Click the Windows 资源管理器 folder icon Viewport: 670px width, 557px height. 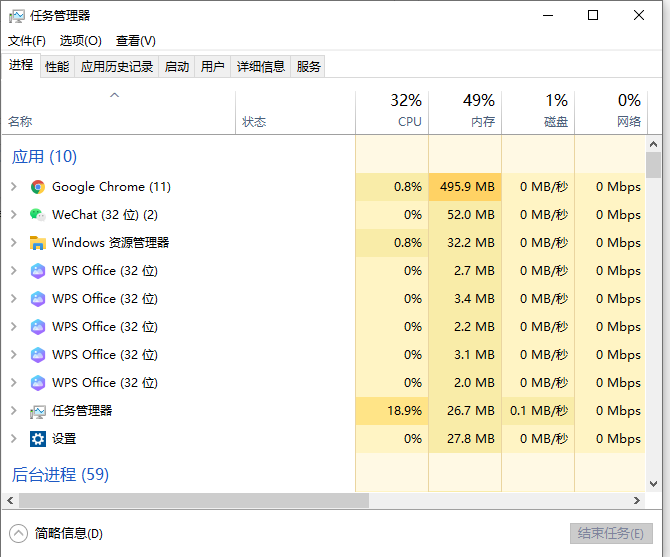(x=38, y=243)
